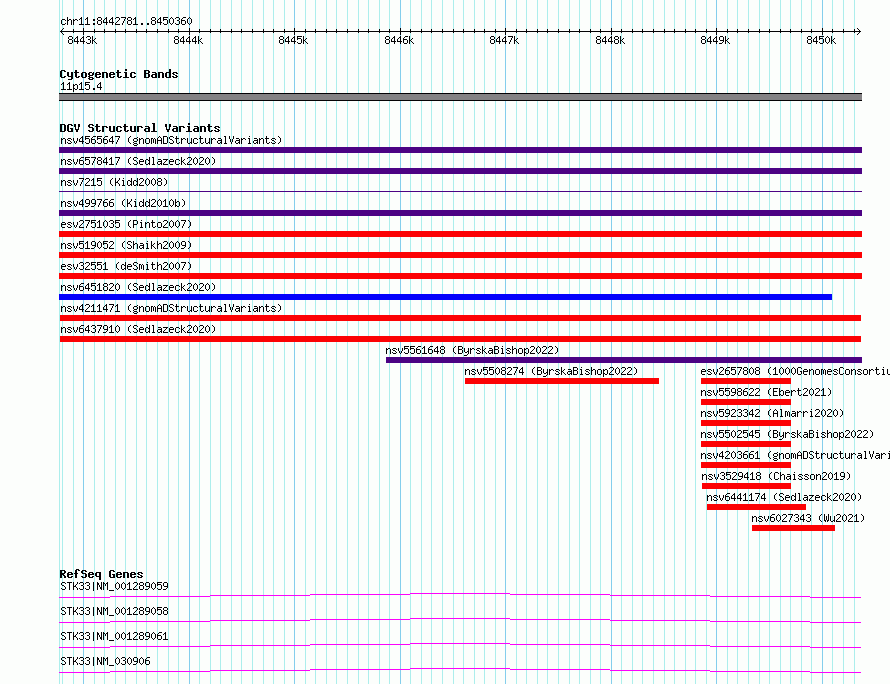The height and width of the screenshot is (684, 890).
Task: Click the gray 11p15.4 cytogenetic band
Action: [x=460, y=97]
